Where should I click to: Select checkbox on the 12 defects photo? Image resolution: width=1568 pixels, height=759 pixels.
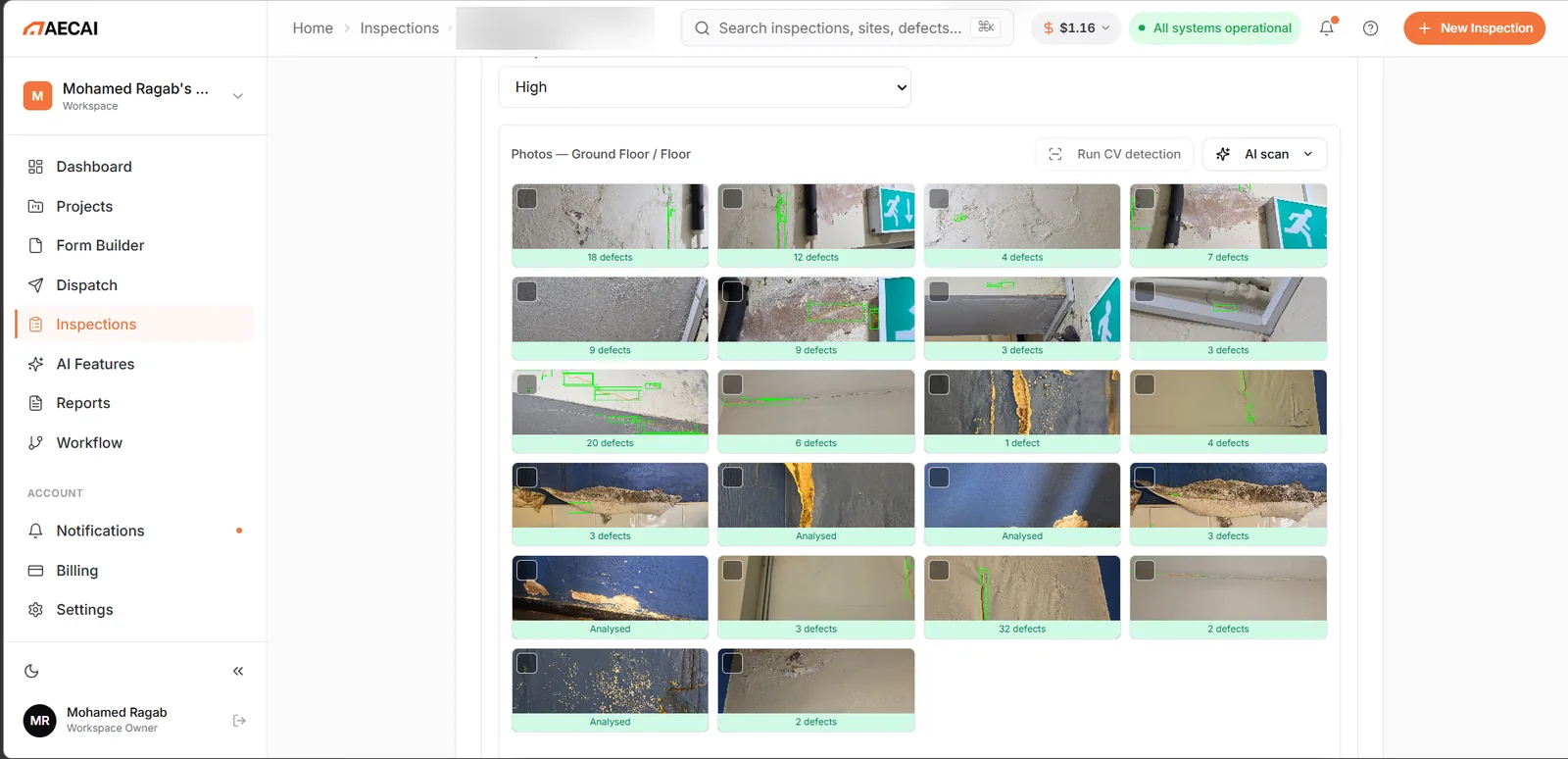(x=733, y=198)
